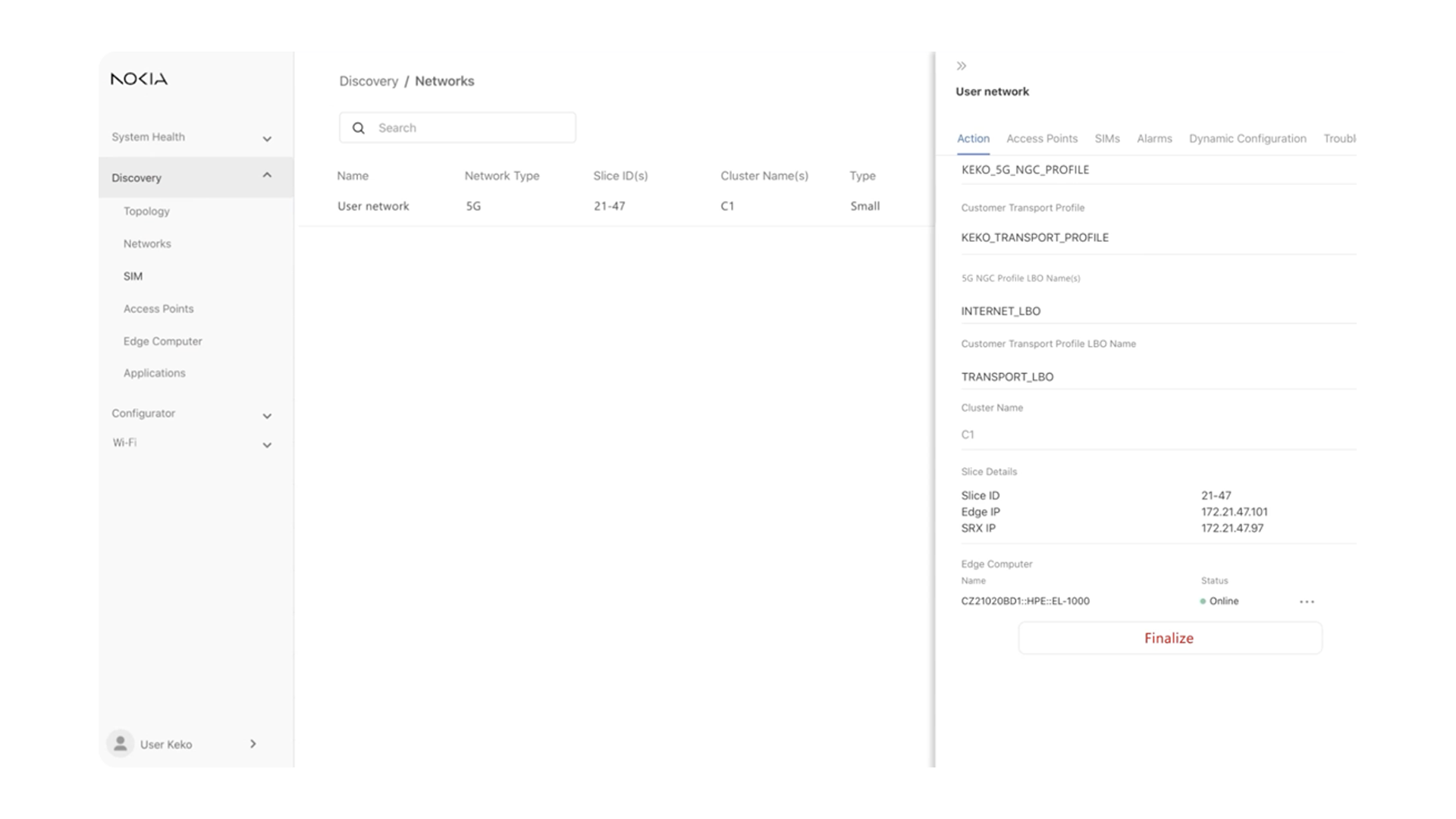Click the search magnifier icon
1456x819 pixels.
click(x=359, y=128)
